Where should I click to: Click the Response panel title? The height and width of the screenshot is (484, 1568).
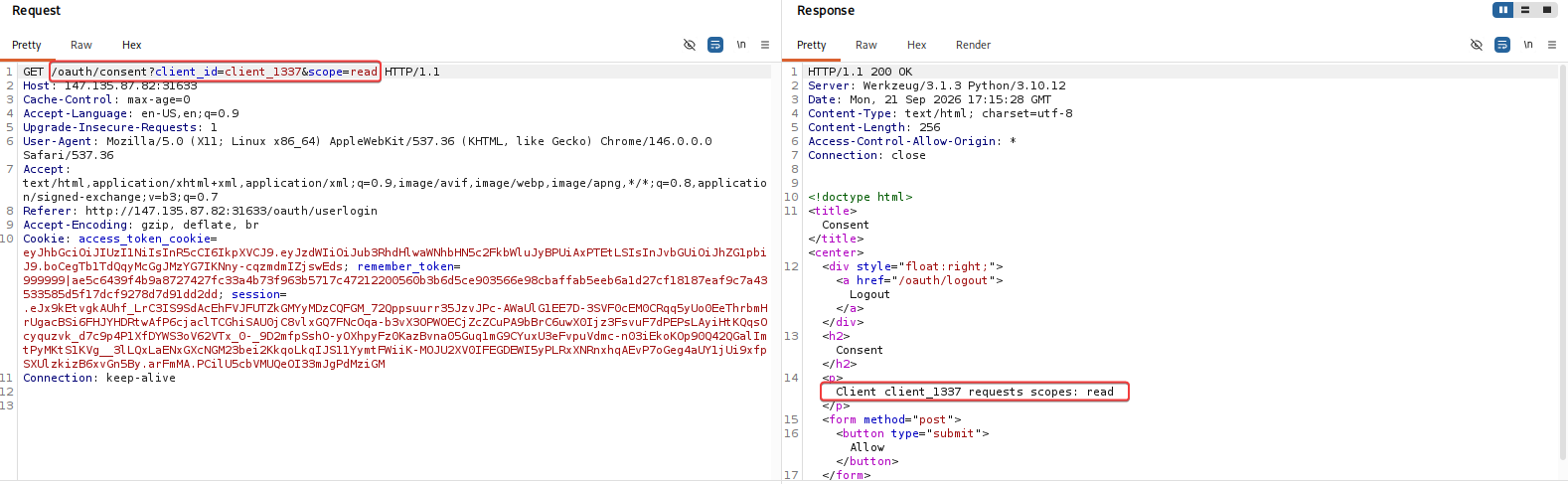(826, 10)
